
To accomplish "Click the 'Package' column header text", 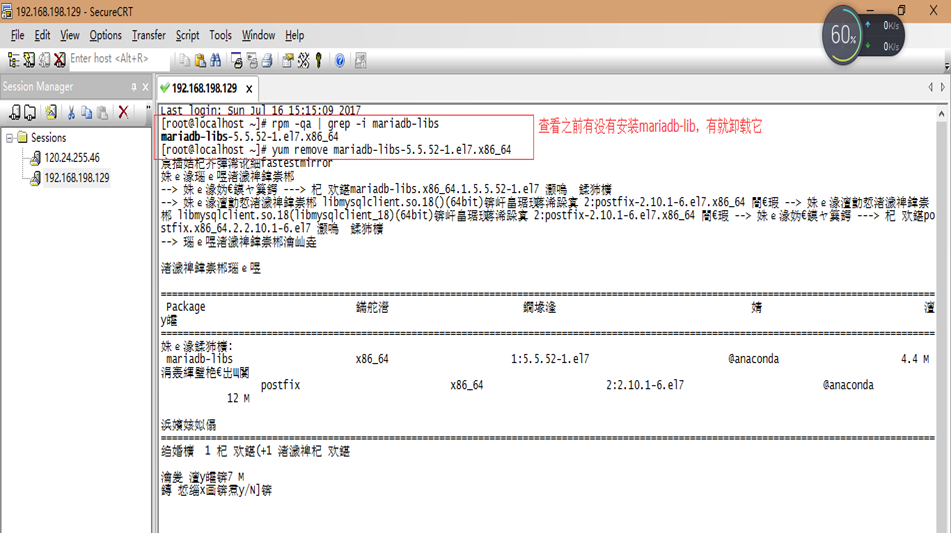I will click(186, 307).
